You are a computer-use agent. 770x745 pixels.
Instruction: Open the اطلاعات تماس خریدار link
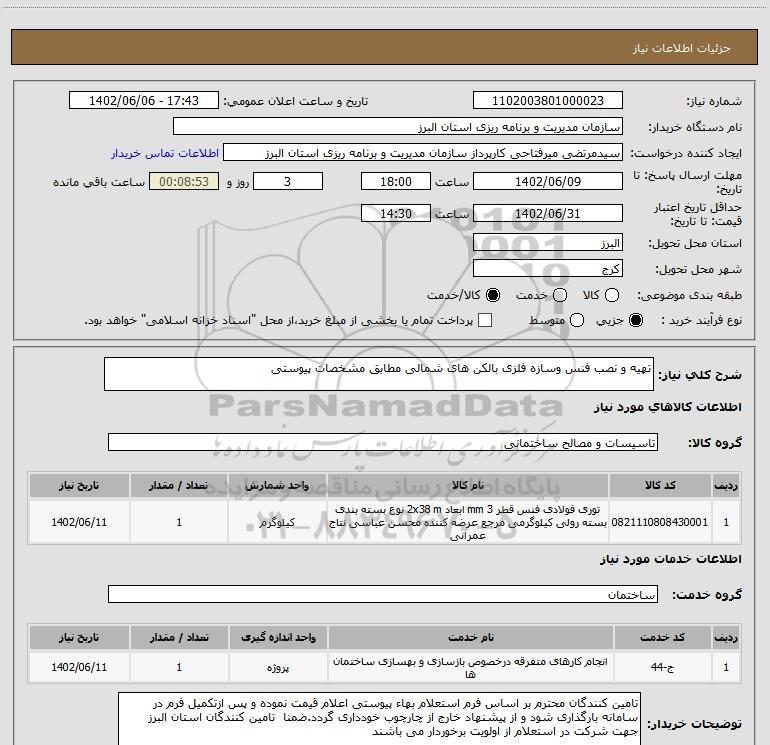coord(165,153)
